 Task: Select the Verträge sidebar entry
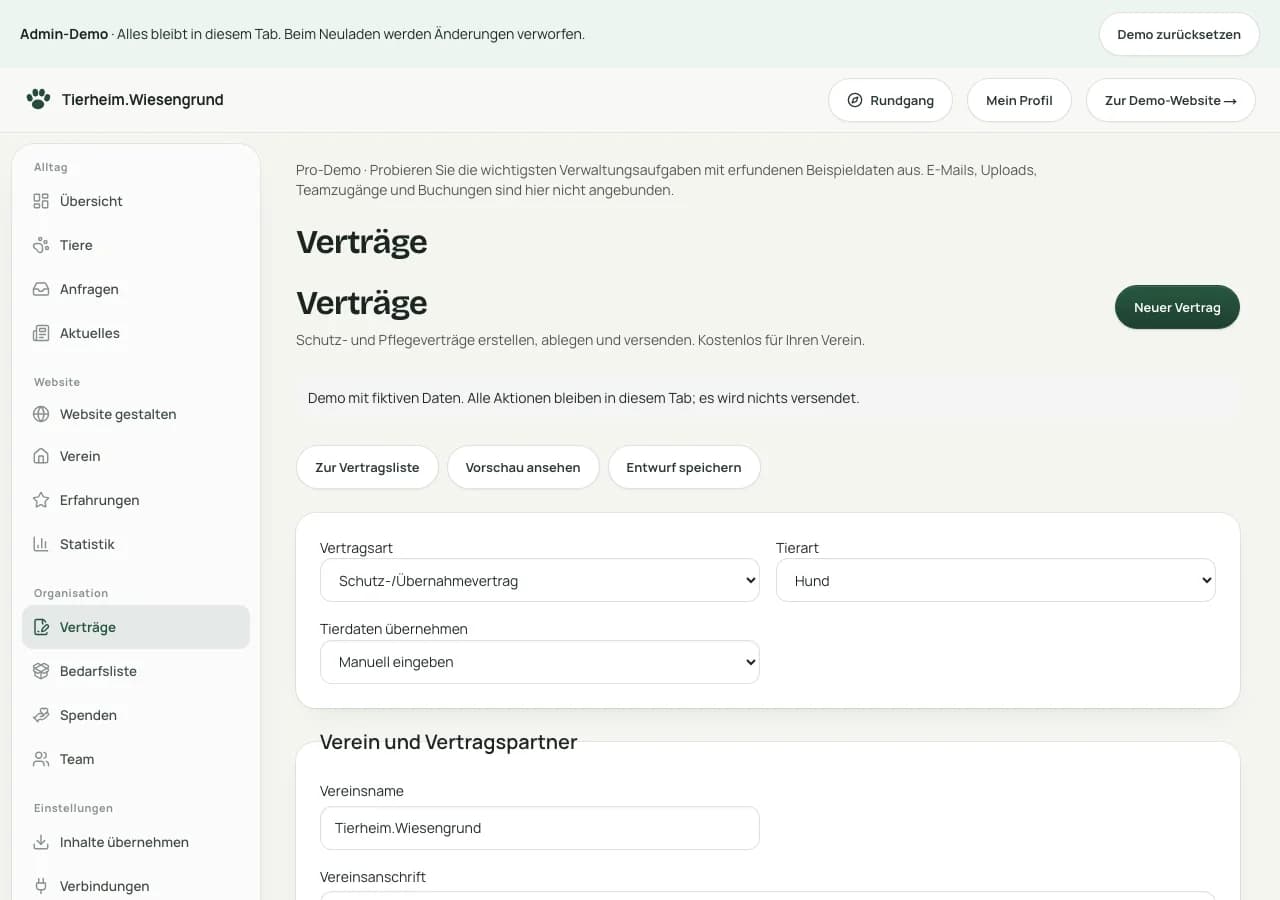136,627
